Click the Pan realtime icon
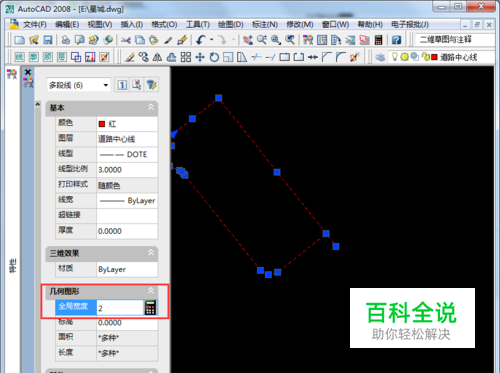This screenshot has width=500, height=373. (248, 40)
